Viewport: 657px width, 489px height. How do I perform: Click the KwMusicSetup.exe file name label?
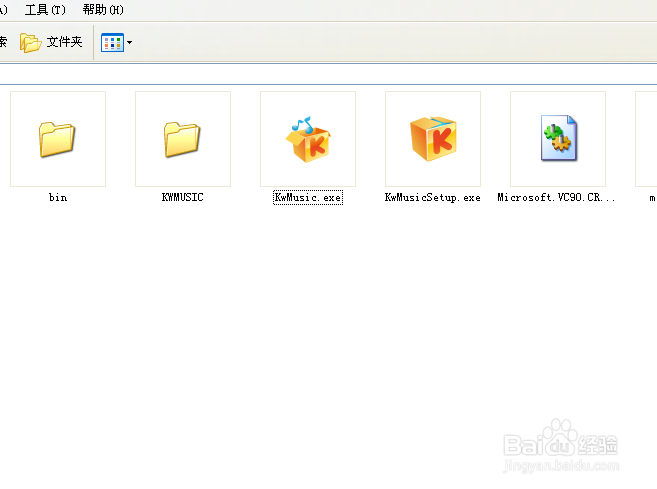pos(433,197)
